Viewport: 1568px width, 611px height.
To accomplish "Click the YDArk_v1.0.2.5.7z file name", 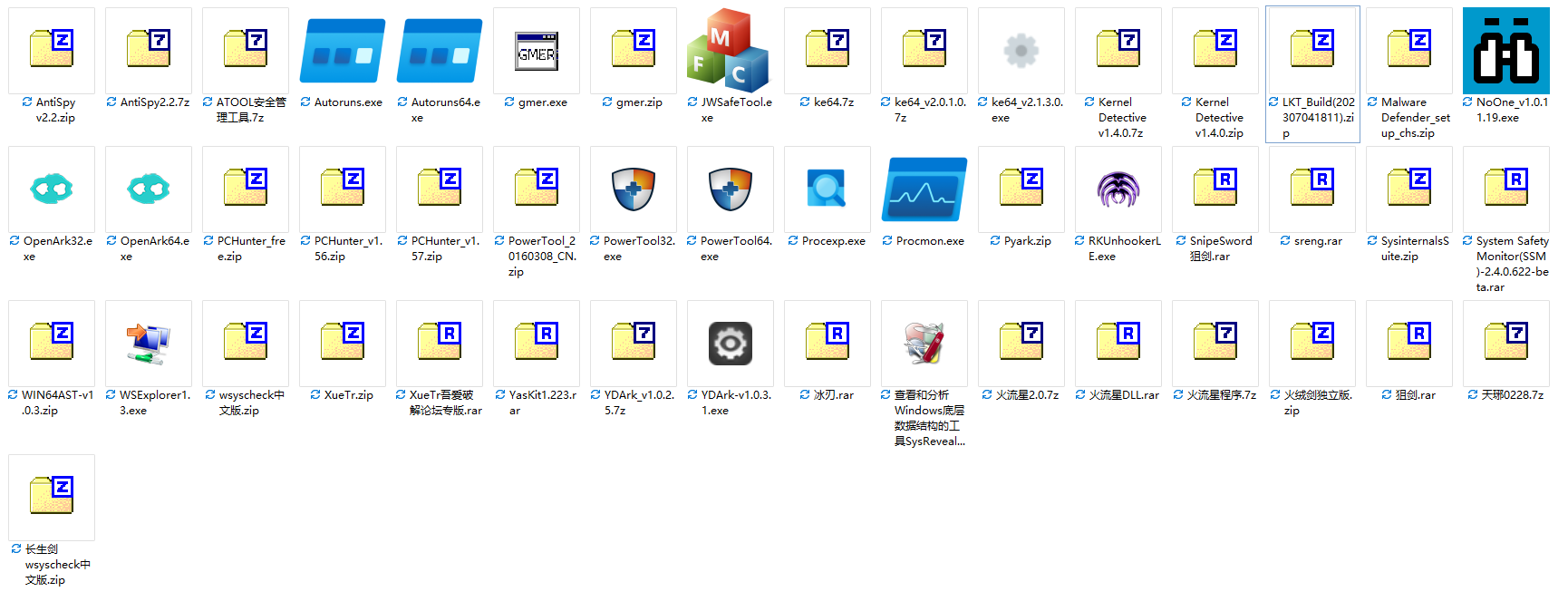I will tap(639, 402).
